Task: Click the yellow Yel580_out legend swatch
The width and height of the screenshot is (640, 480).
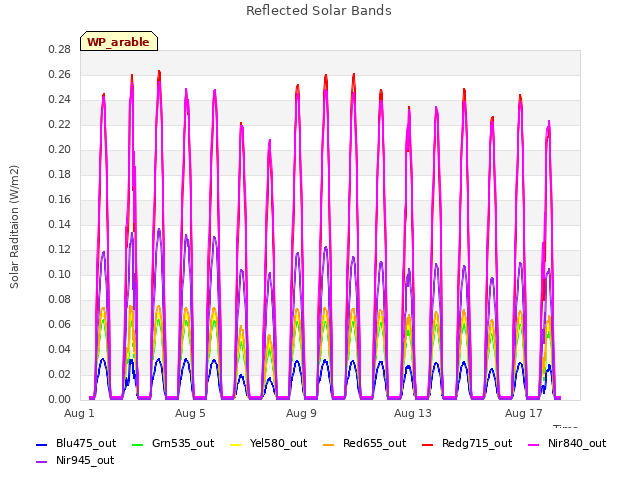Action: click(x=236, y=444)
